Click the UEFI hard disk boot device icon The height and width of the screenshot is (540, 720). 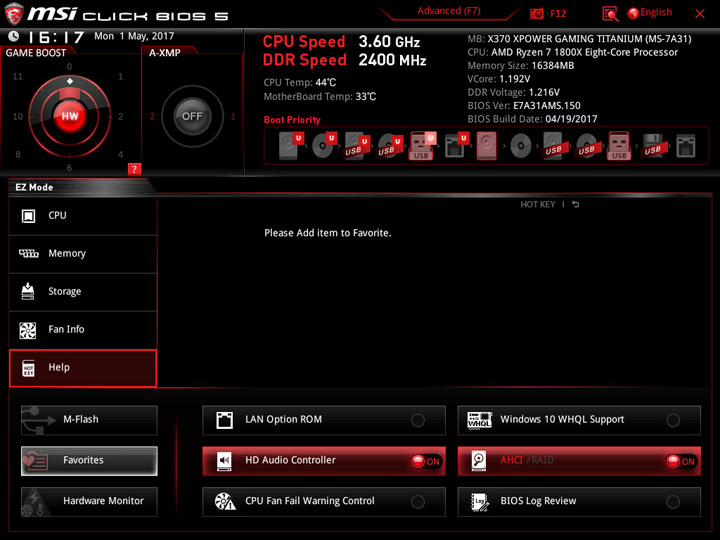click(x=291, y=146)
